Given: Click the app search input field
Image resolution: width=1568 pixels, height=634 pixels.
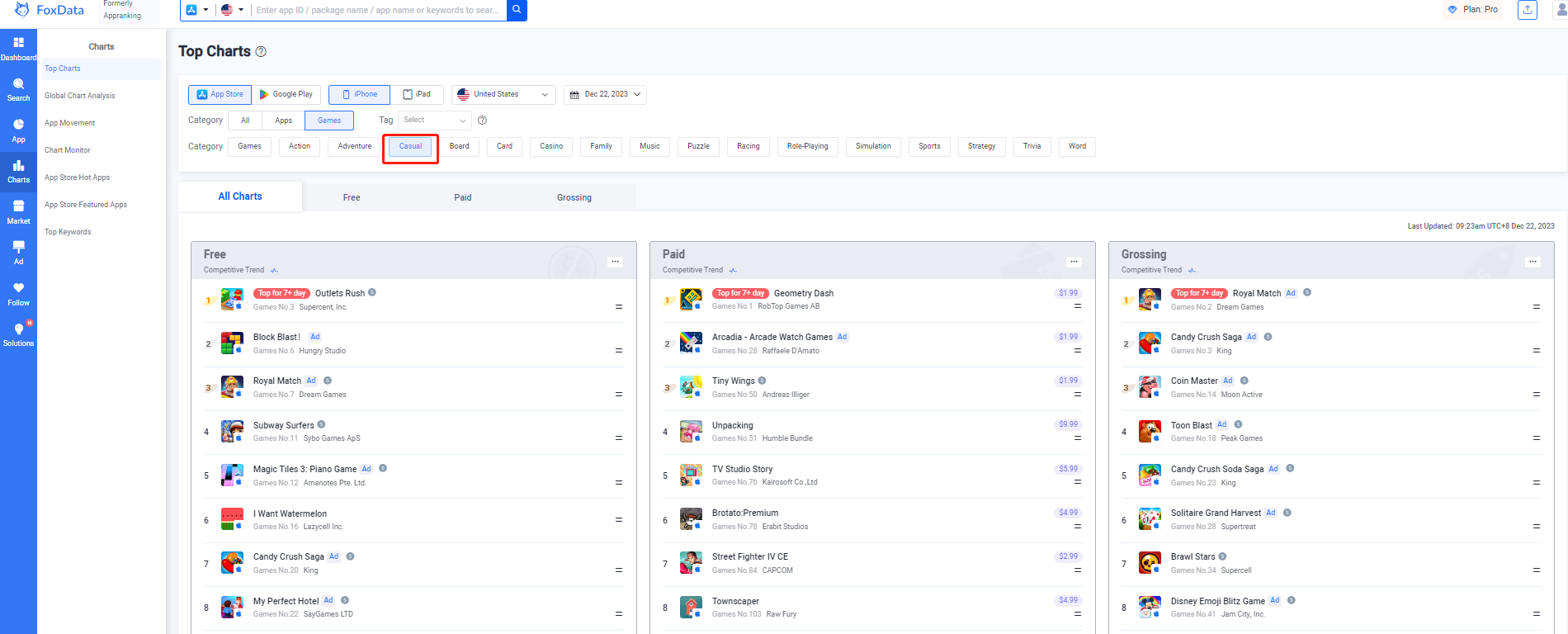Looking at the screenshot, I should click(380, 10).
